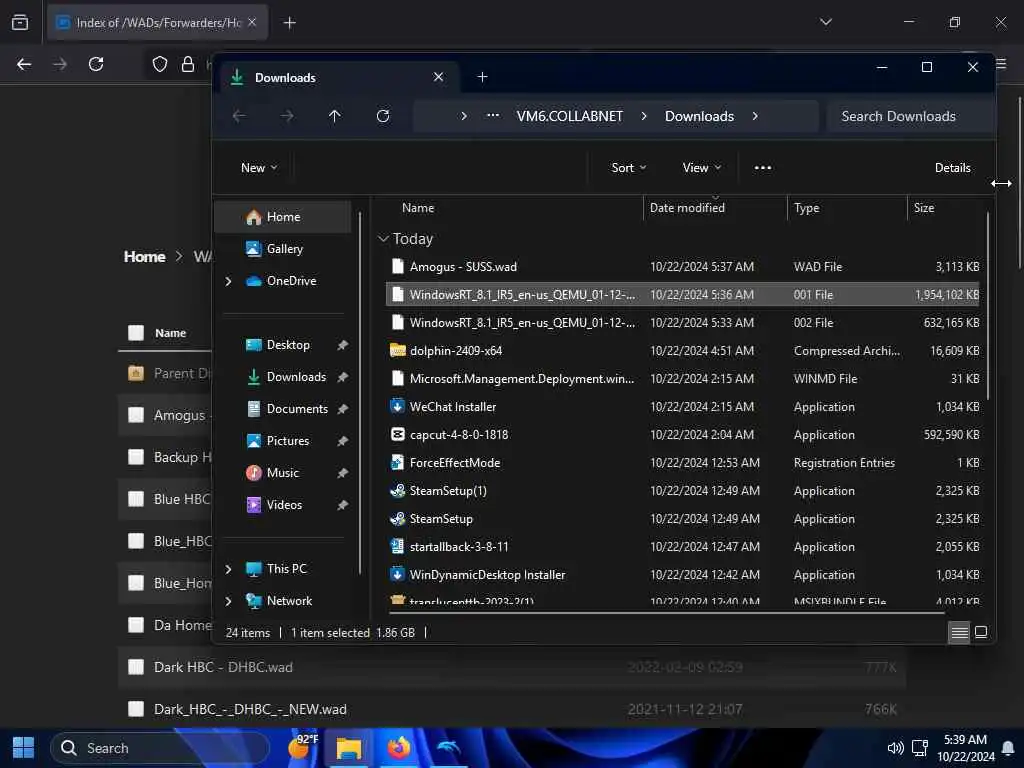Viewport: 1024px width, 768px height.
Task: Switch to large thumbnails view layout icon
Action: click(x=980, y=632)
